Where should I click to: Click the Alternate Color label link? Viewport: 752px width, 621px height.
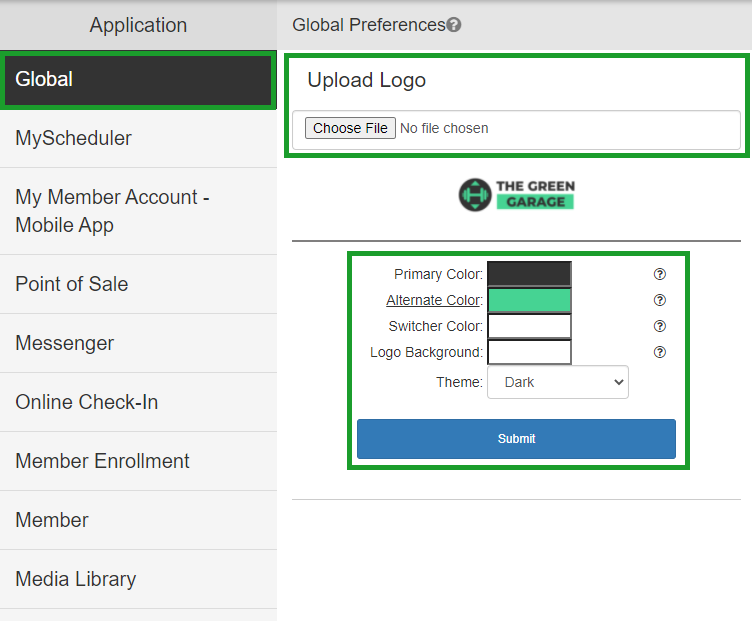[x=433, y=300]
